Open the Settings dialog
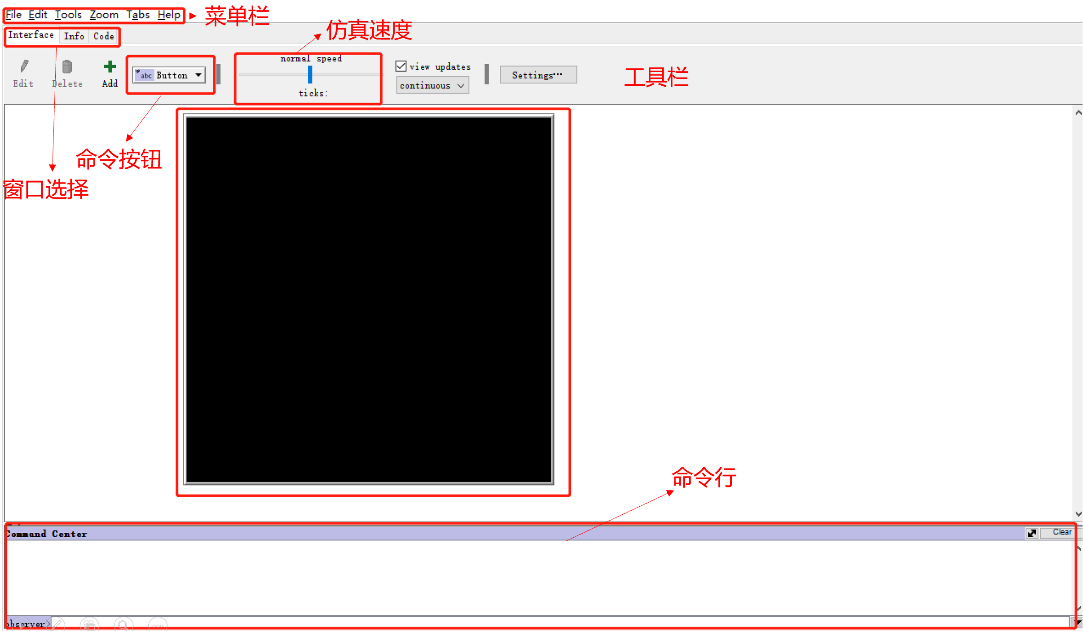Viewport: 1083px width, 631px height. pyautogui.click(x=538, y=74)
